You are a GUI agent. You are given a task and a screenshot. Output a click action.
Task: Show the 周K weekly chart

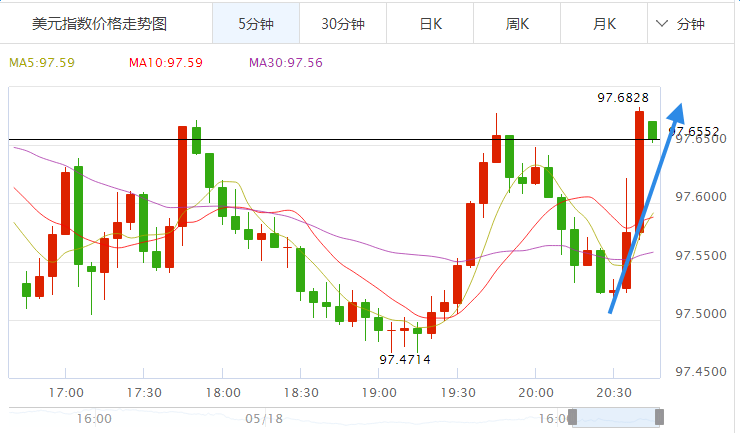coord(518,23)
